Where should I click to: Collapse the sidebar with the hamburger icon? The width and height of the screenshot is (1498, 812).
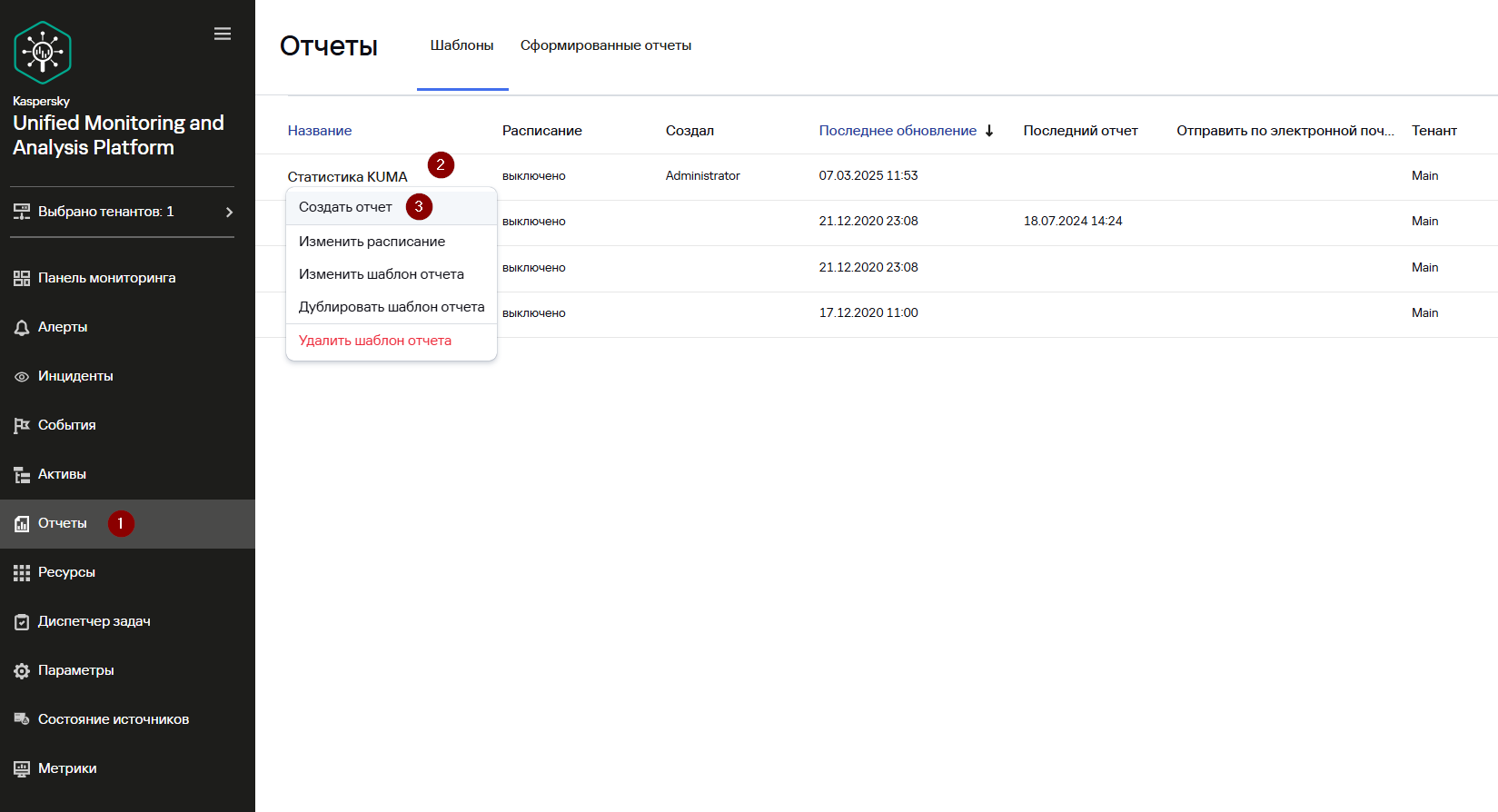coord(223,34)
